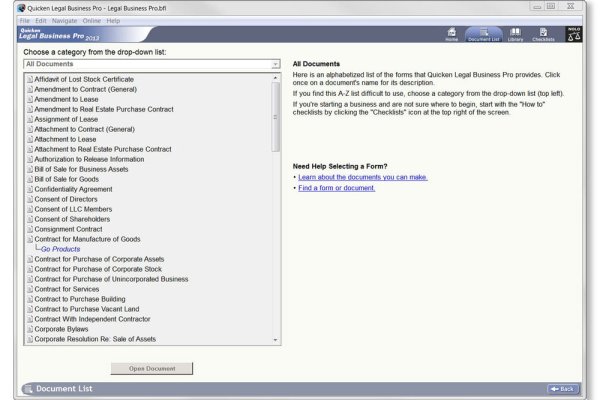Go to the Home icon
The width and height of the screenshot is (600, 400).
pos(451,34)
